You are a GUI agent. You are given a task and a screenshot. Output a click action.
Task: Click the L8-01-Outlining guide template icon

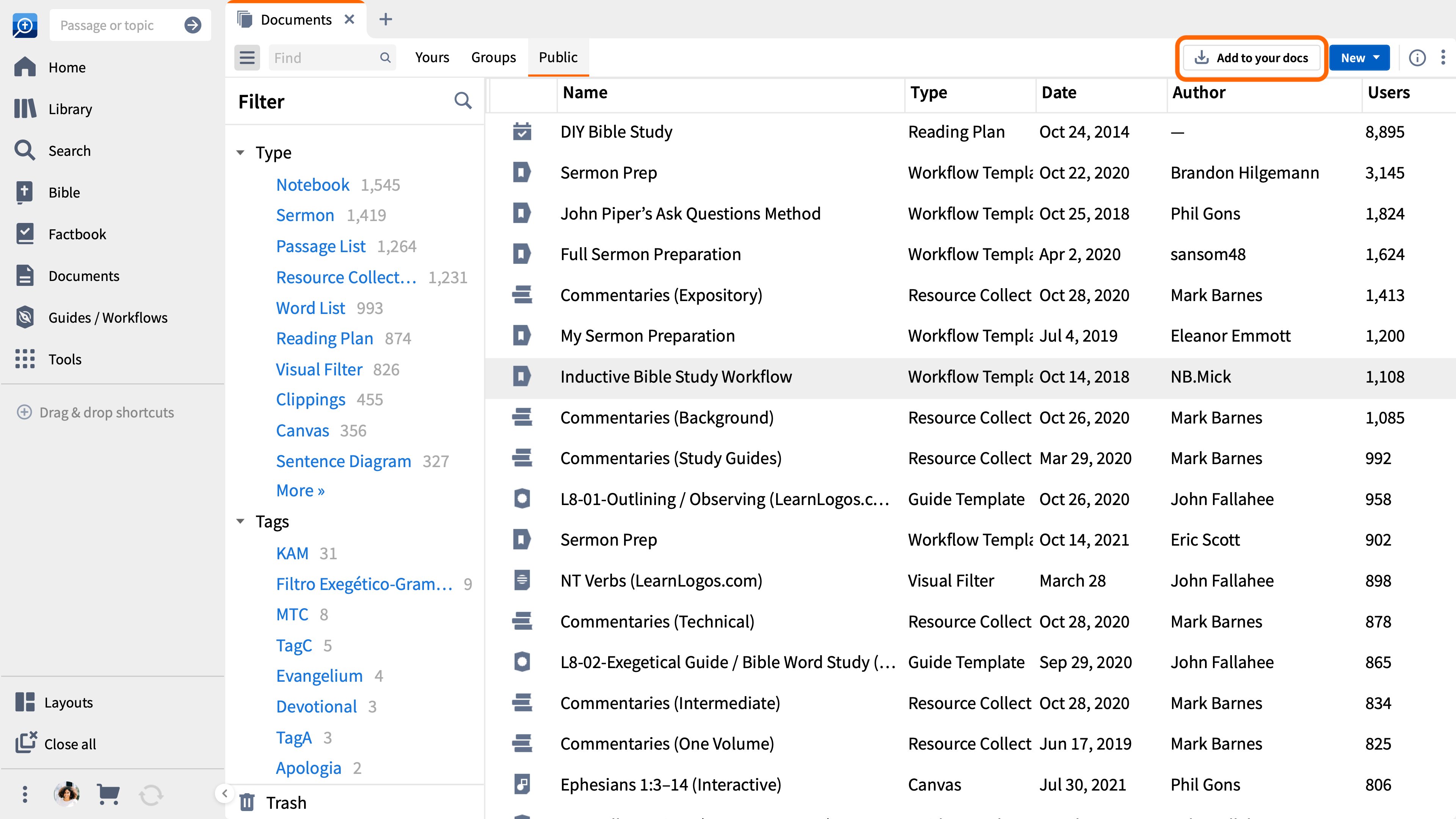pyautogui.click(x=522, y=499)
